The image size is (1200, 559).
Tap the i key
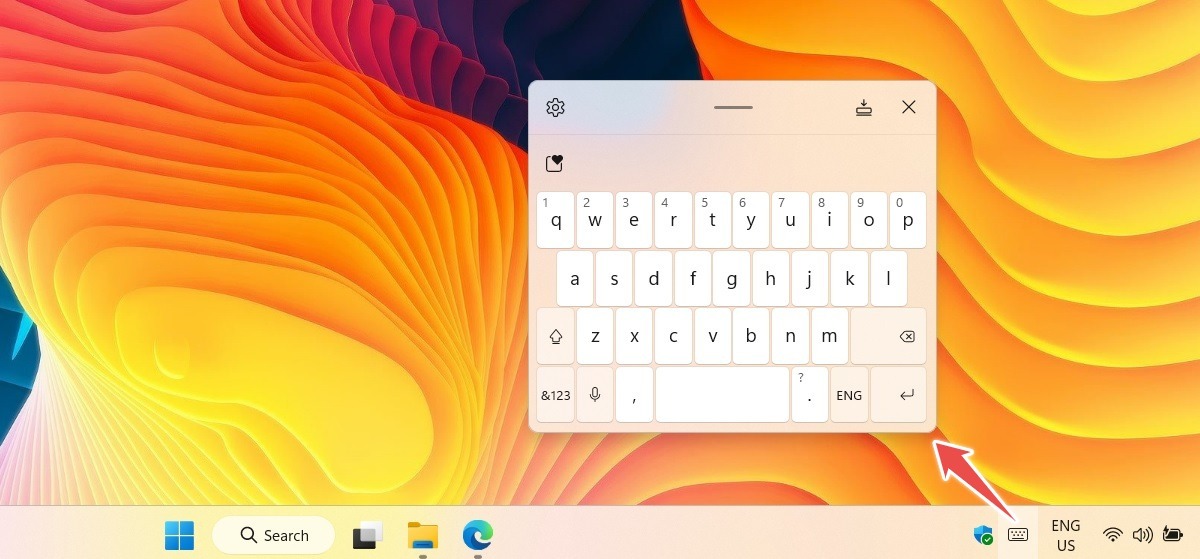829,220
